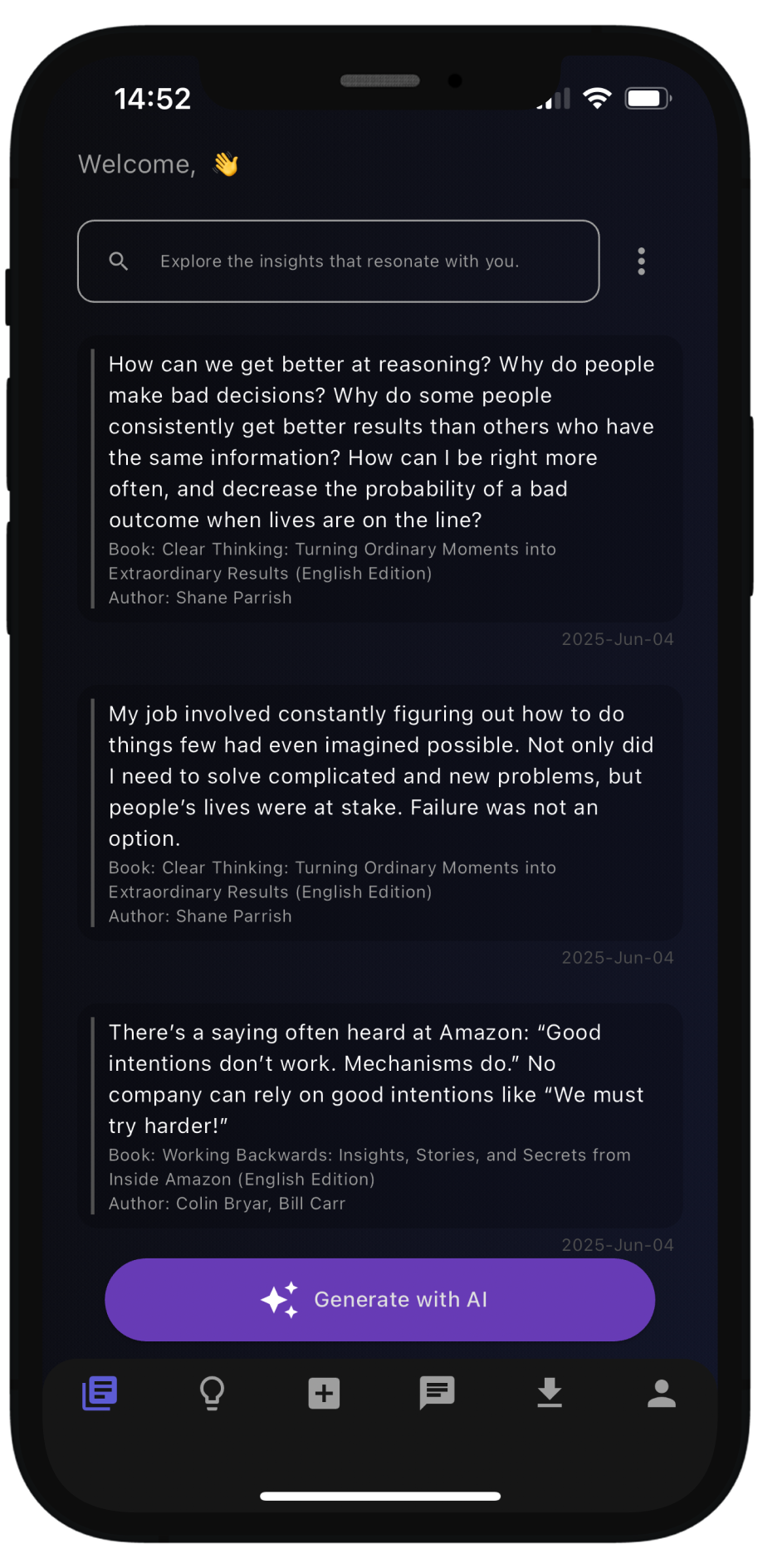Viewport: 758px width, 1568px height.
Task: Tap the Welcome greeting text
Action: point(137,164)
